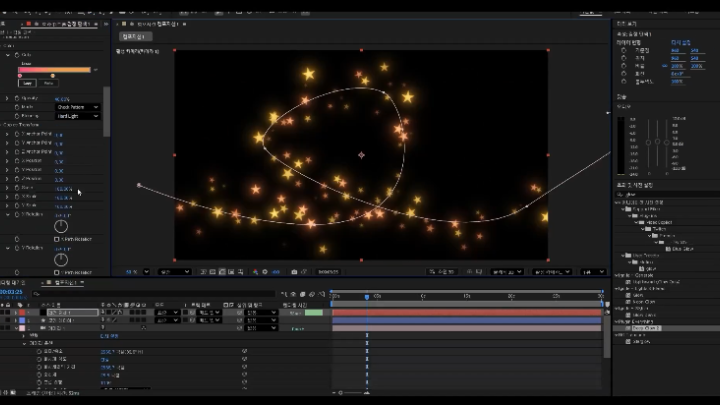
Task: Open blend mode dropdown for top layer
Action: coord(167,313)
